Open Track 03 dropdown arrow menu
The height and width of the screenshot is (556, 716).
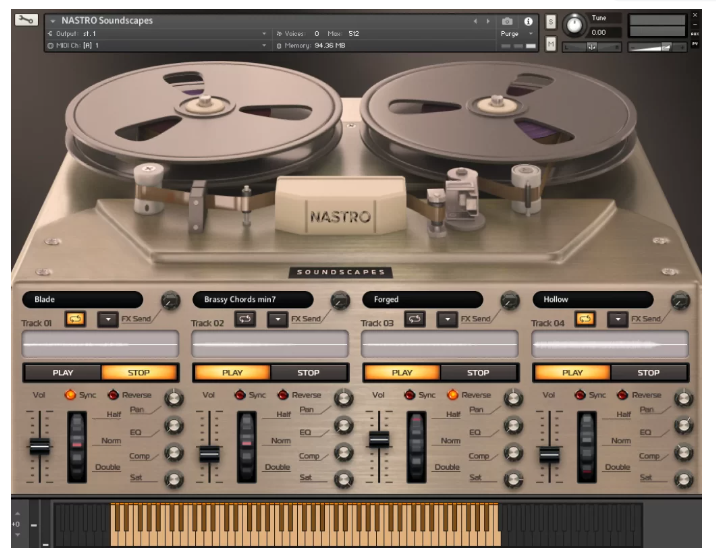(448, 320)
